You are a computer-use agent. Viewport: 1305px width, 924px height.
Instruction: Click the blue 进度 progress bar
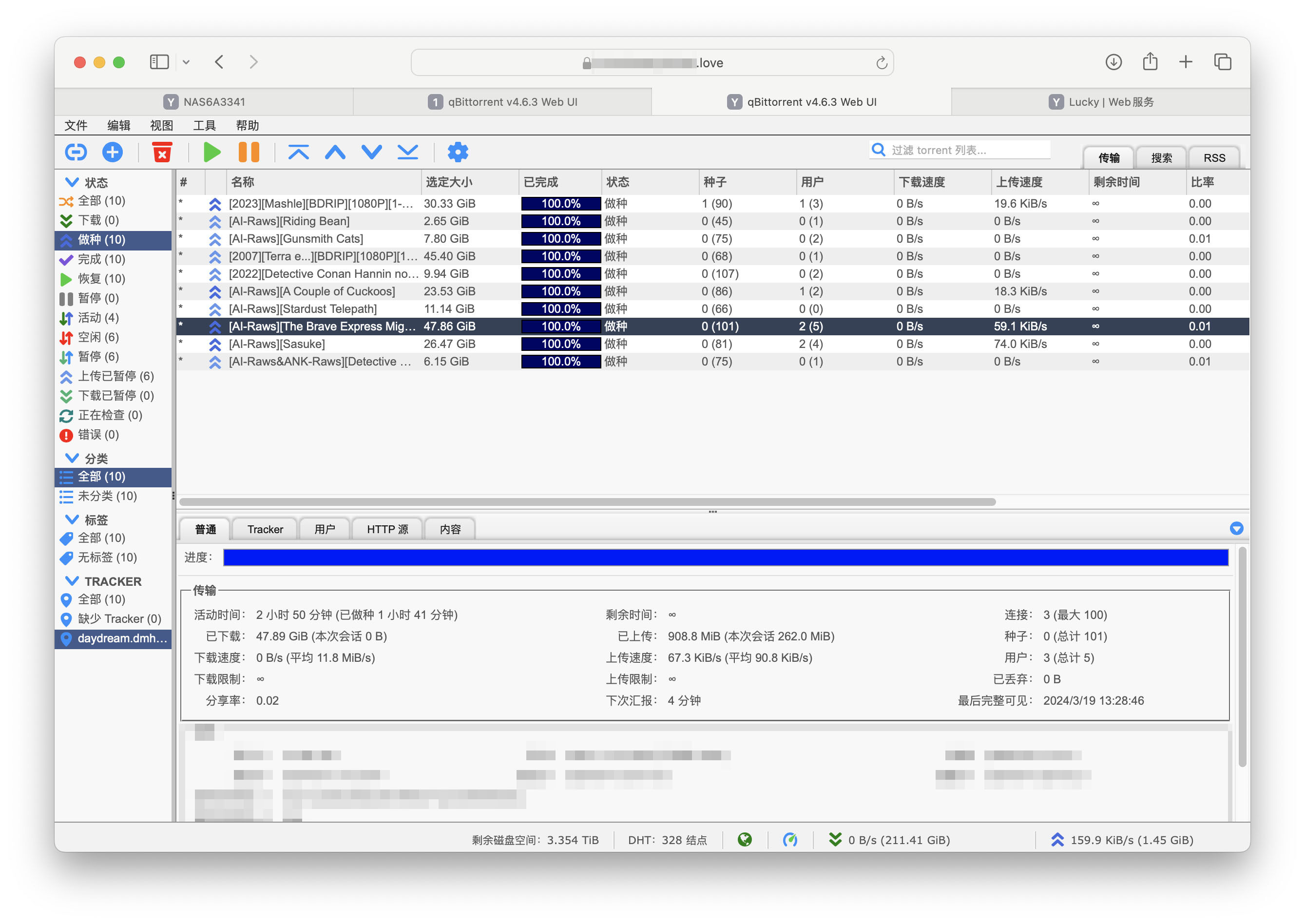point(725,558)
